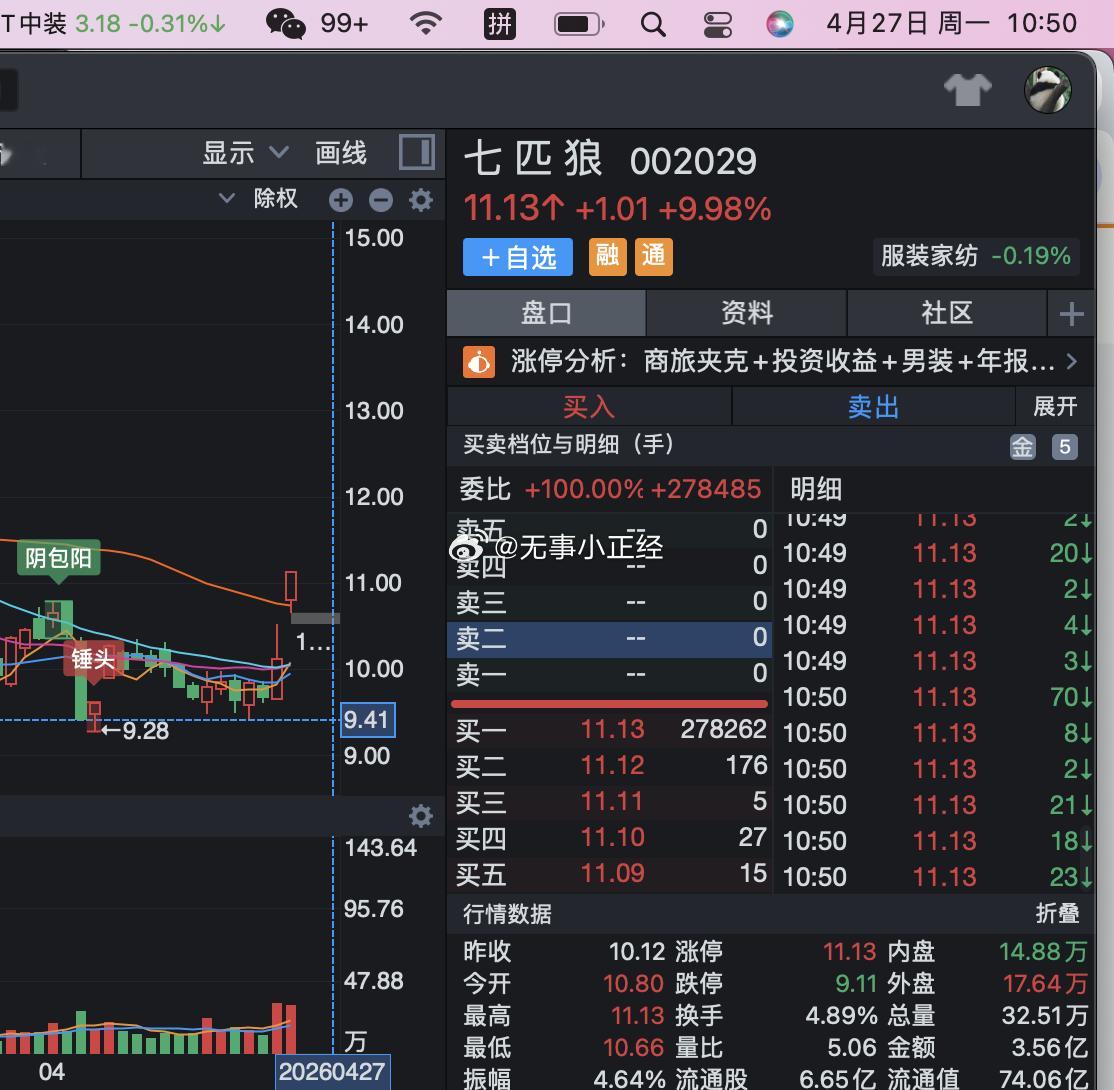Select the 买四 11.10 bid row
This screenshot has width=1114, height=1090.
click(610, 838)
